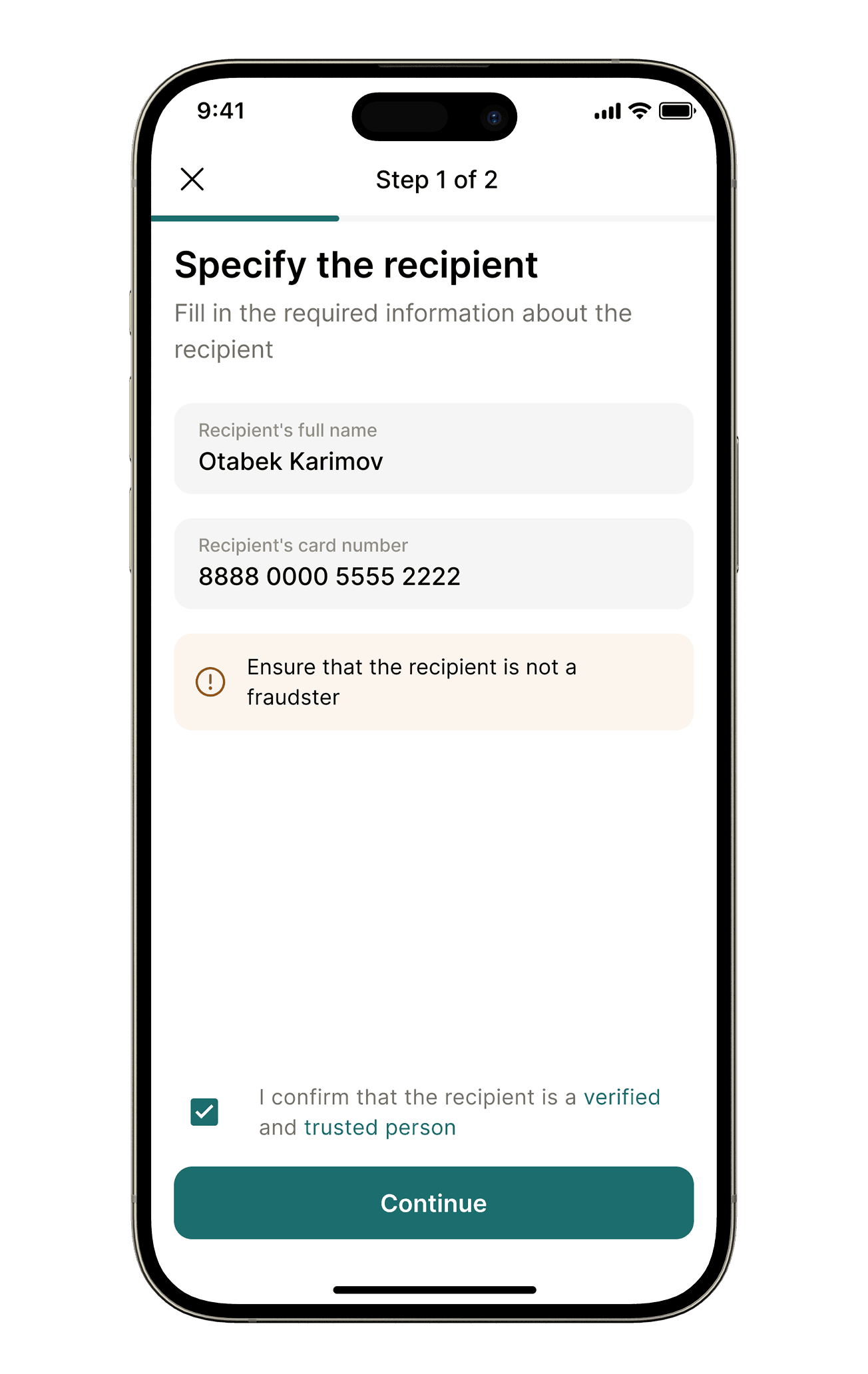The width and height of the screenshot is (868, 1374).
Task: Click the warning exclamation circle icon
Action: click(x=210, y=682)
